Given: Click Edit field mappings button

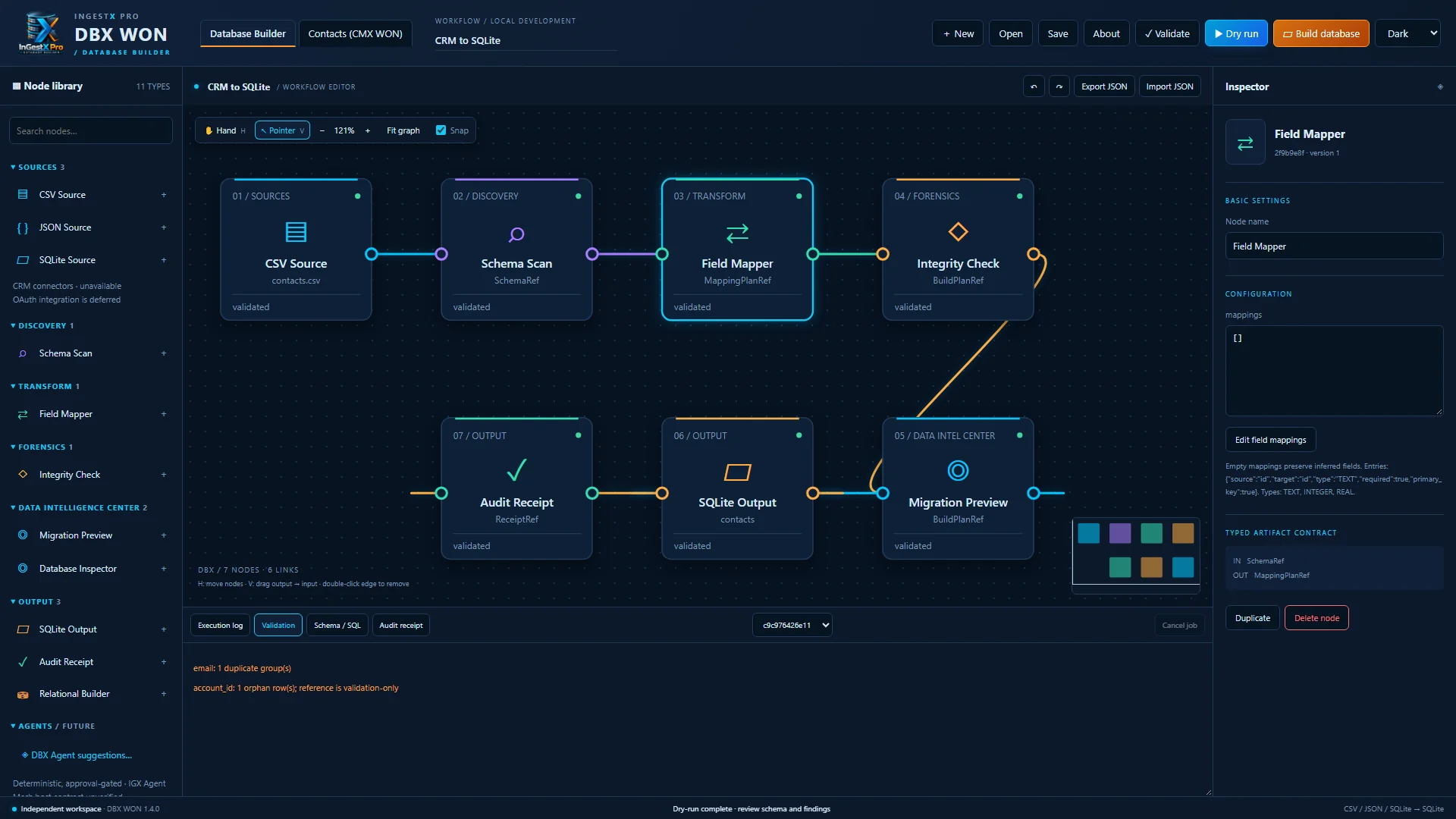Looking at the screenshot, I should click(1271, 440).
